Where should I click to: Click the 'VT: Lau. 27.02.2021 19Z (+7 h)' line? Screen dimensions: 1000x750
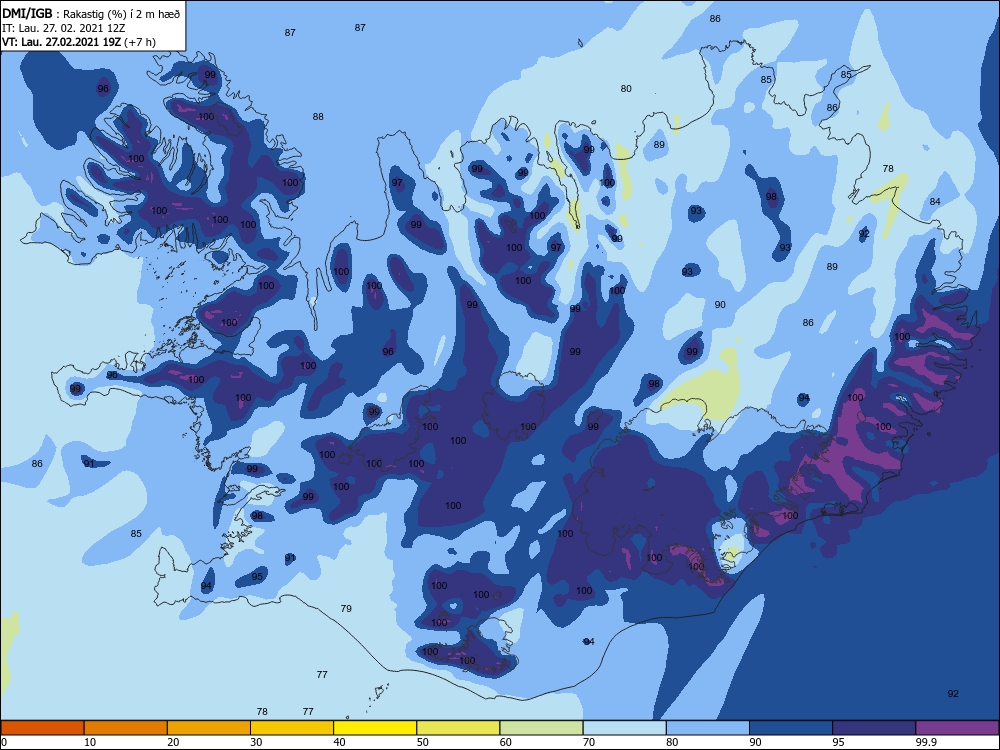78,42
